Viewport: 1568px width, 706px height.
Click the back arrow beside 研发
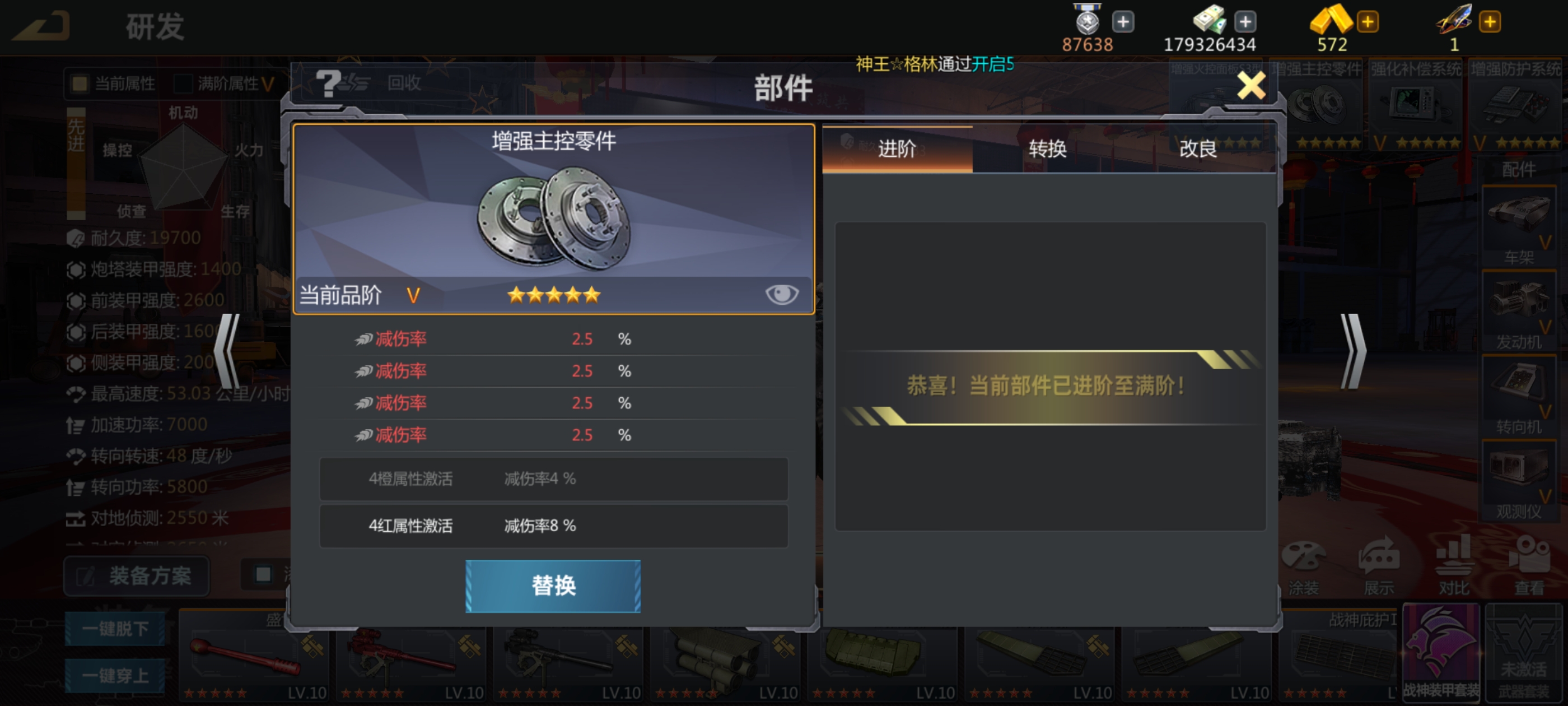click(41, 26)
